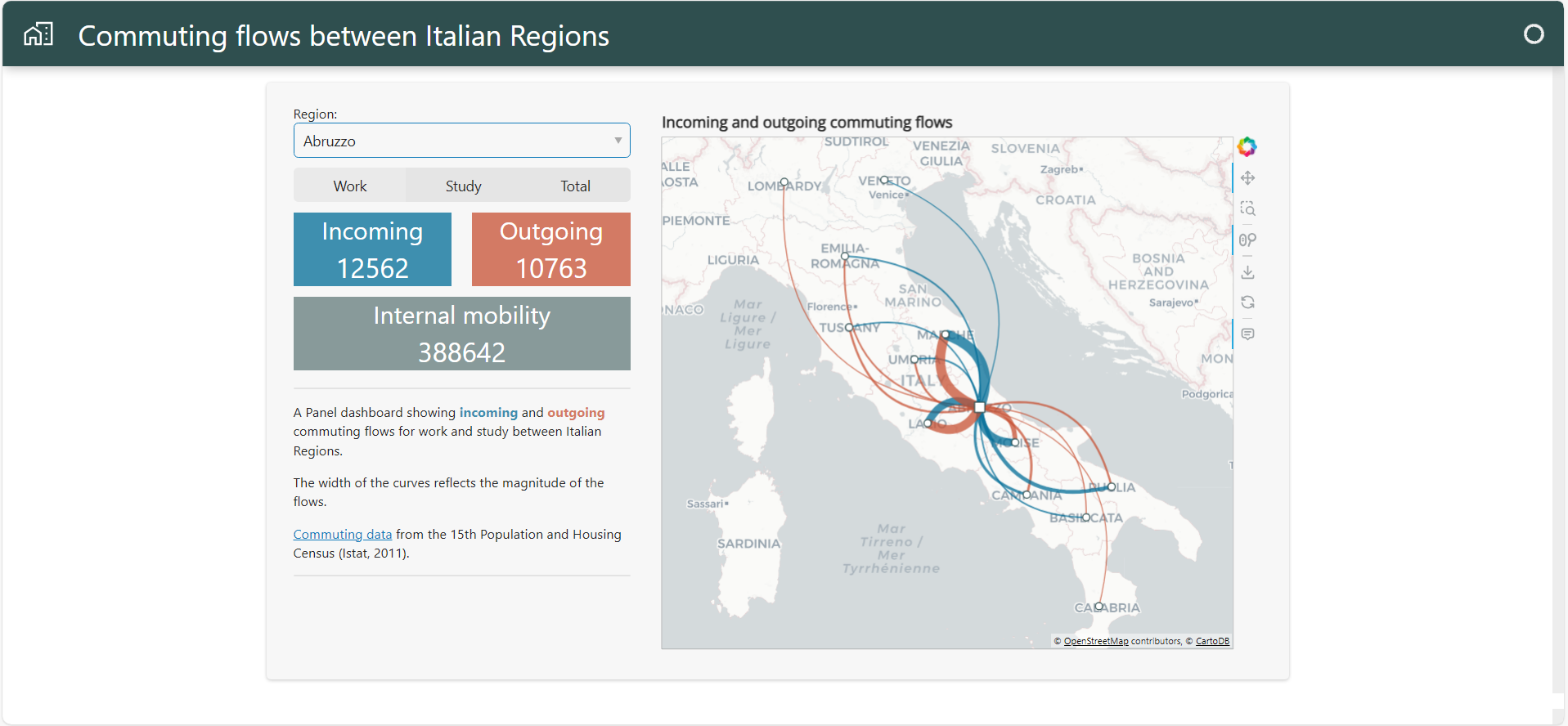Image resolution: width=1568 pixels, height=726 pixels.
Task: Select the Box Zoom tool
Action: point(1247,208)
